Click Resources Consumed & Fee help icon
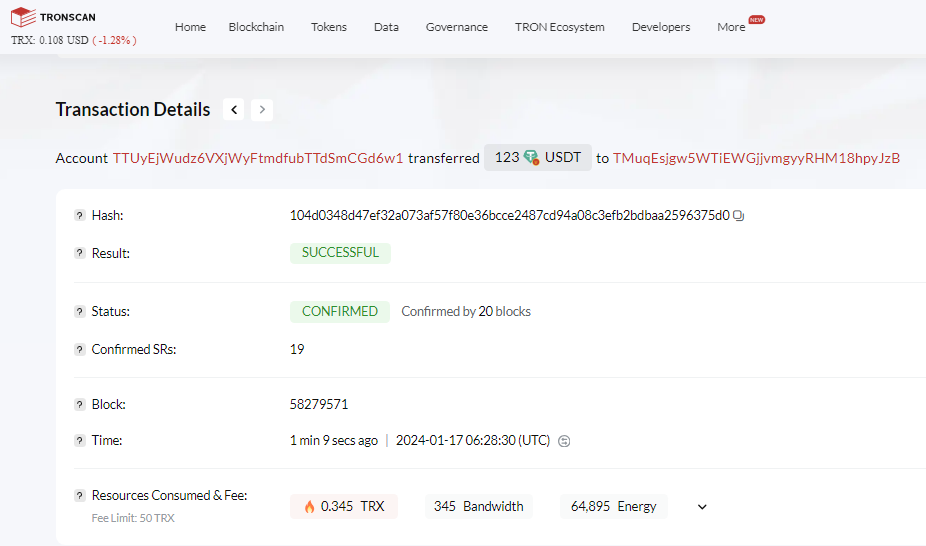Screen dimensions: 926x546 click(80, 495)
